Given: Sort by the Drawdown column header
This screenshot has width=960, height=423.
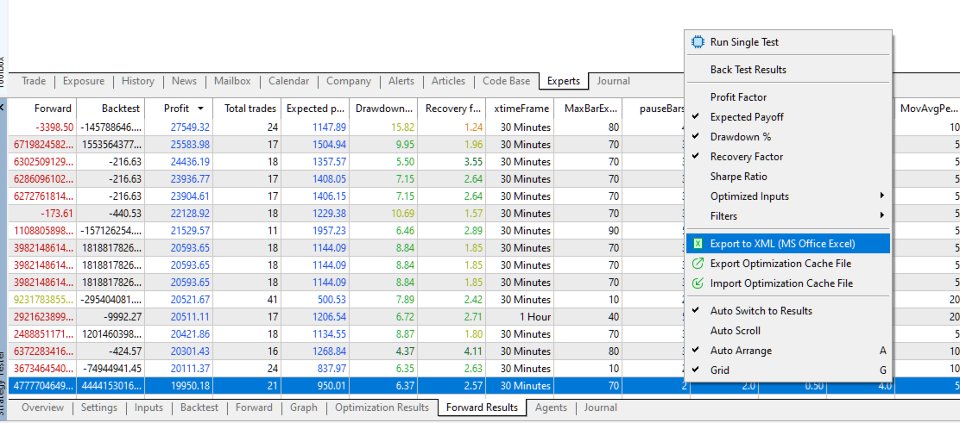Looking at the screenshot, I should [383, 109].
